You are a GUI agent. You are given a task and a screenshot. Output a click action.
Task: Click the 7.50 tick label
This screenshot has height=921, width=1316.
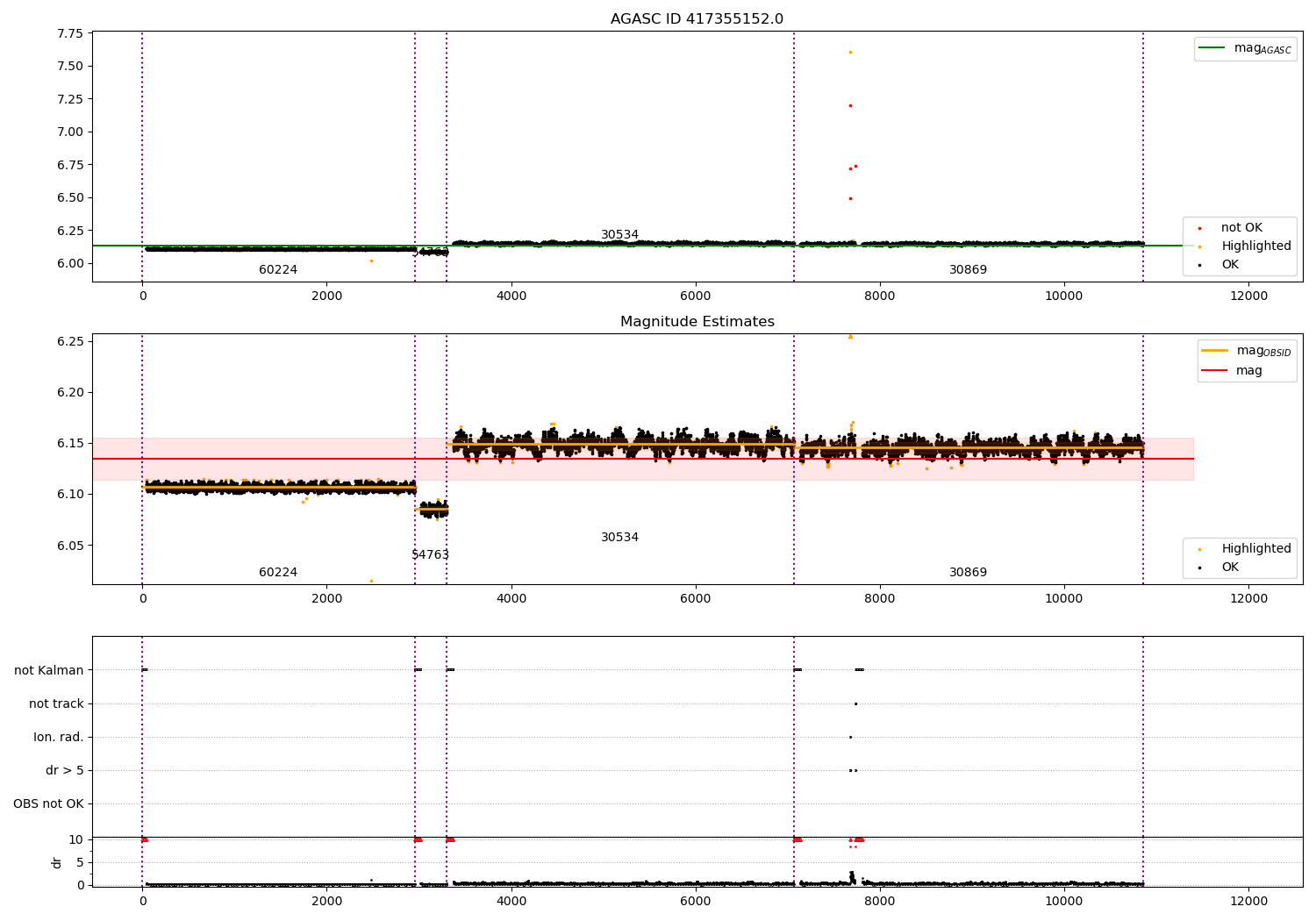click(69, 66)
